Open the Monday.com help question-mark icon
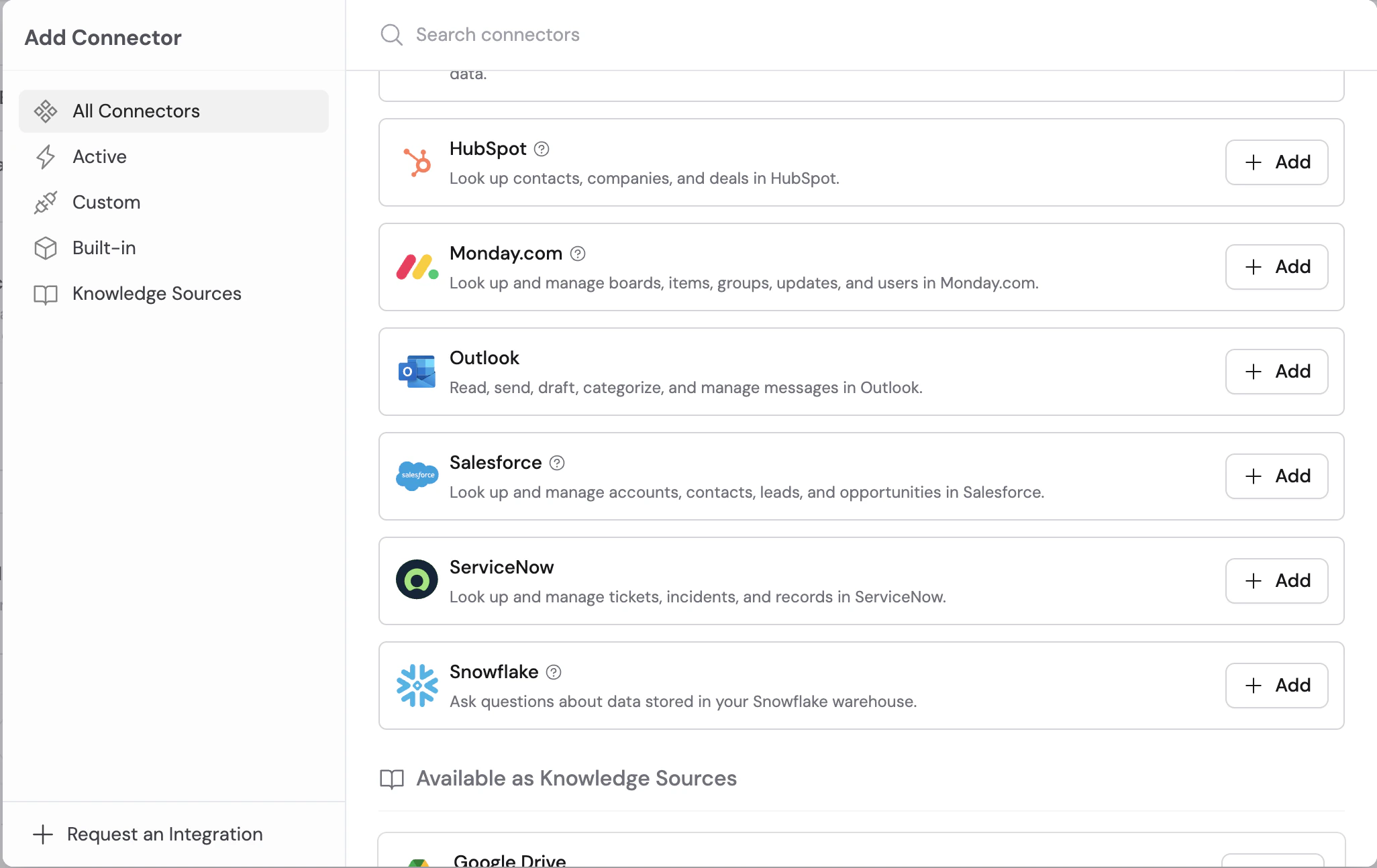The image size is (1377, 868). coord(578,254)
